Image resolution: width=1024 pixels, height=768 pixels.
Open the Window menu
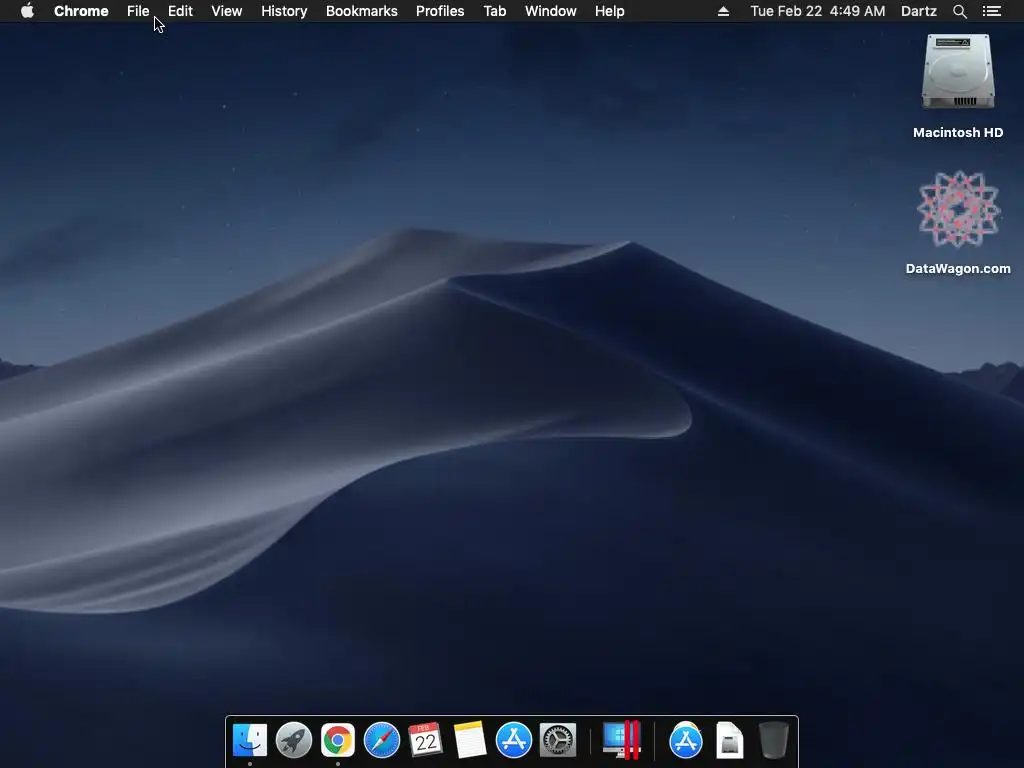point(551,11)
